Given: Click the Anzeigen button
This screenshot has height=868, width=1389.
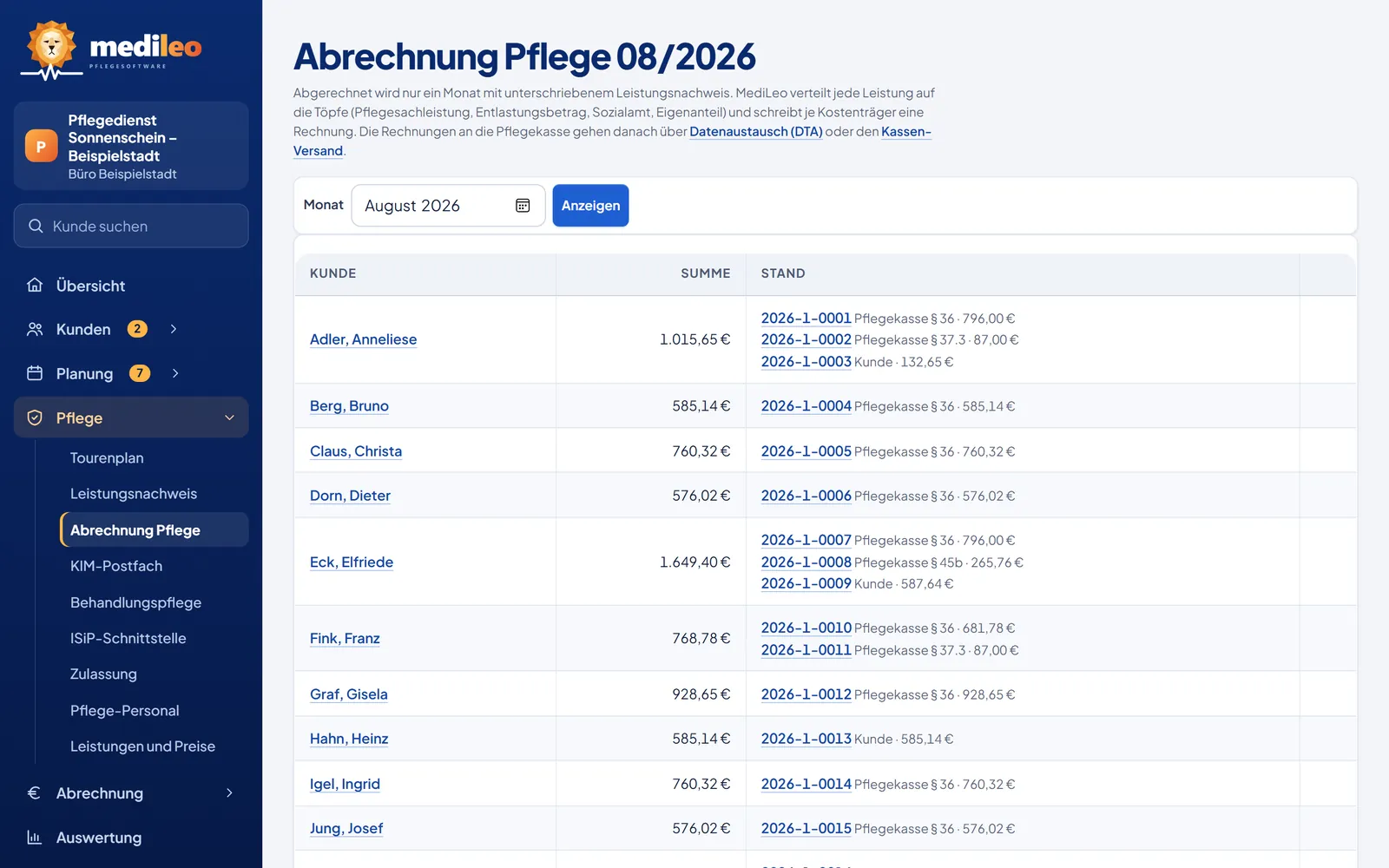Looking at the screenshot, I should coord(590,206).
